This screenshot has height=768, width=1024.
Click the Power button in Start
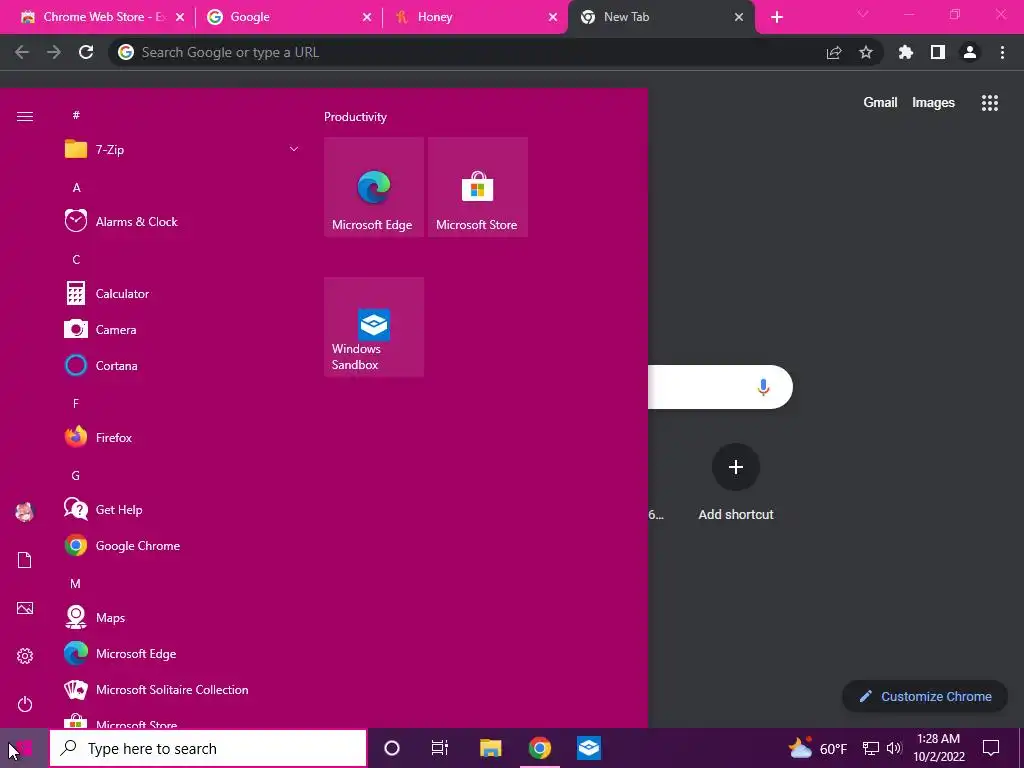click(25, 704)
